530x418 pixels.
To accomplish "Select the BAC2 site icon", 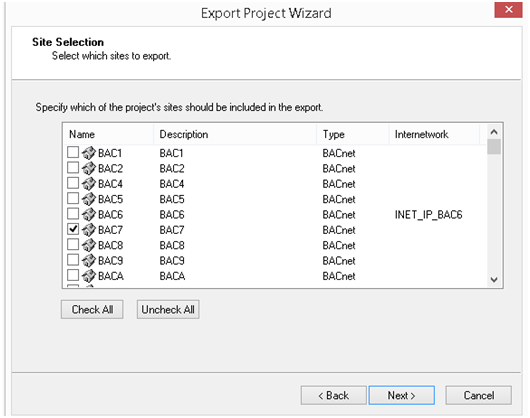I will [89, 168].
